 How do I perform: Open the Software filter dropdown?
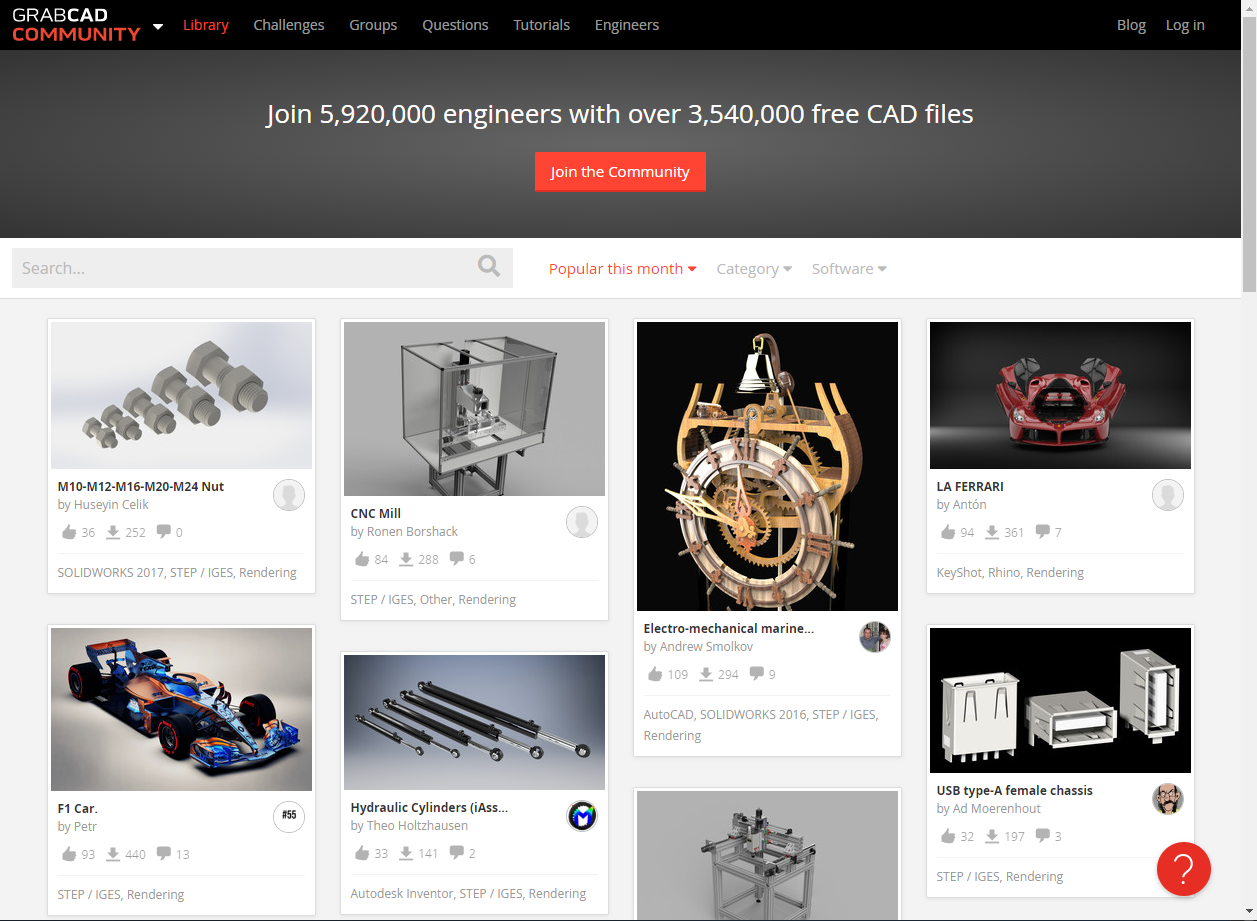pyautogui.click(x=849, y=269)
